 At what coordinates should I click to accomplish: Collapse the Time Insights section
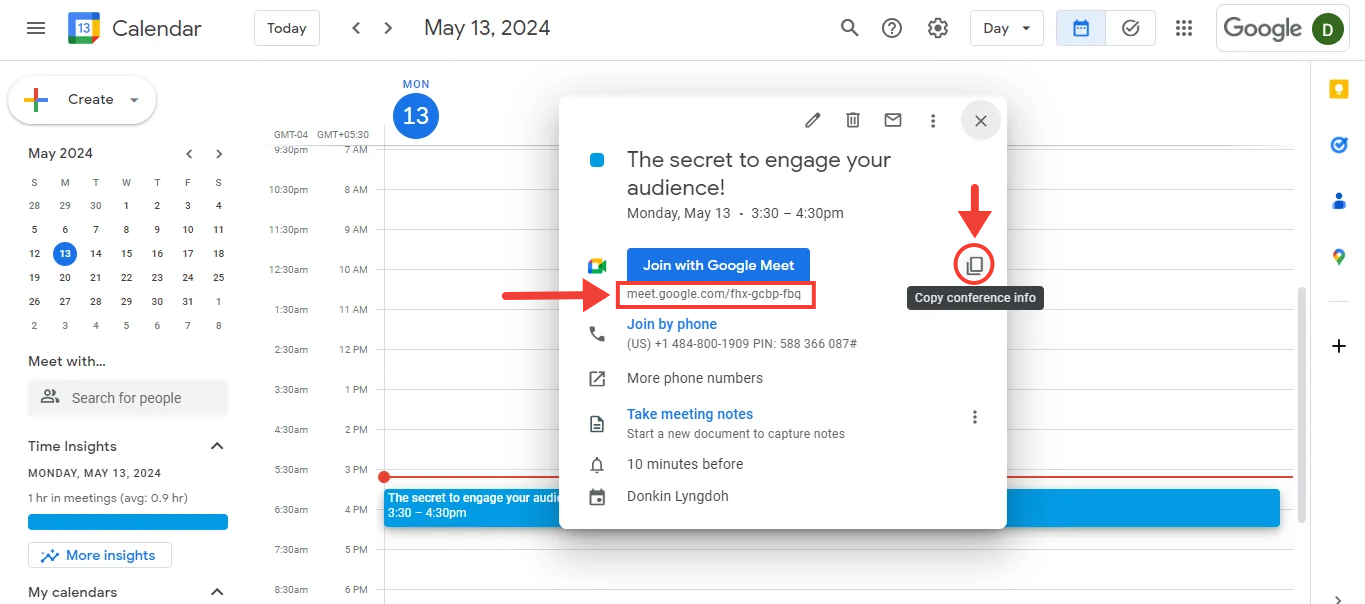point(217,446)
